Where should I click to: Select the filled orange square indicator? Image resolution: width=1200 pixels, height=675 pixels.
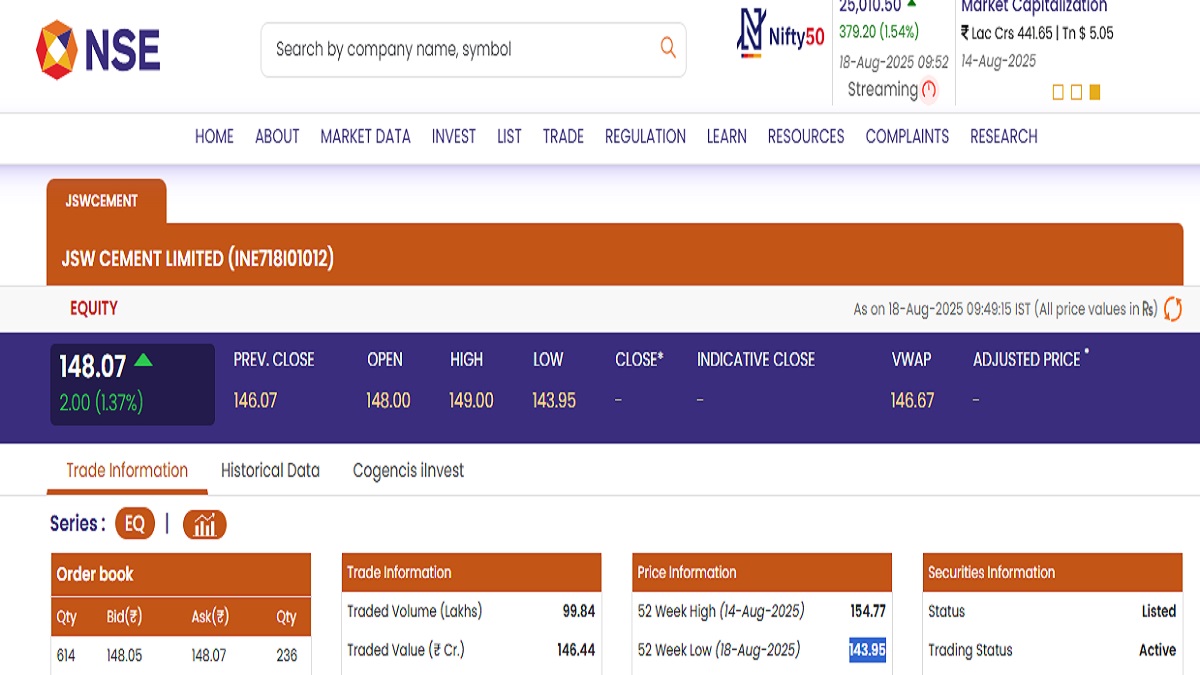click(1095, 92)
